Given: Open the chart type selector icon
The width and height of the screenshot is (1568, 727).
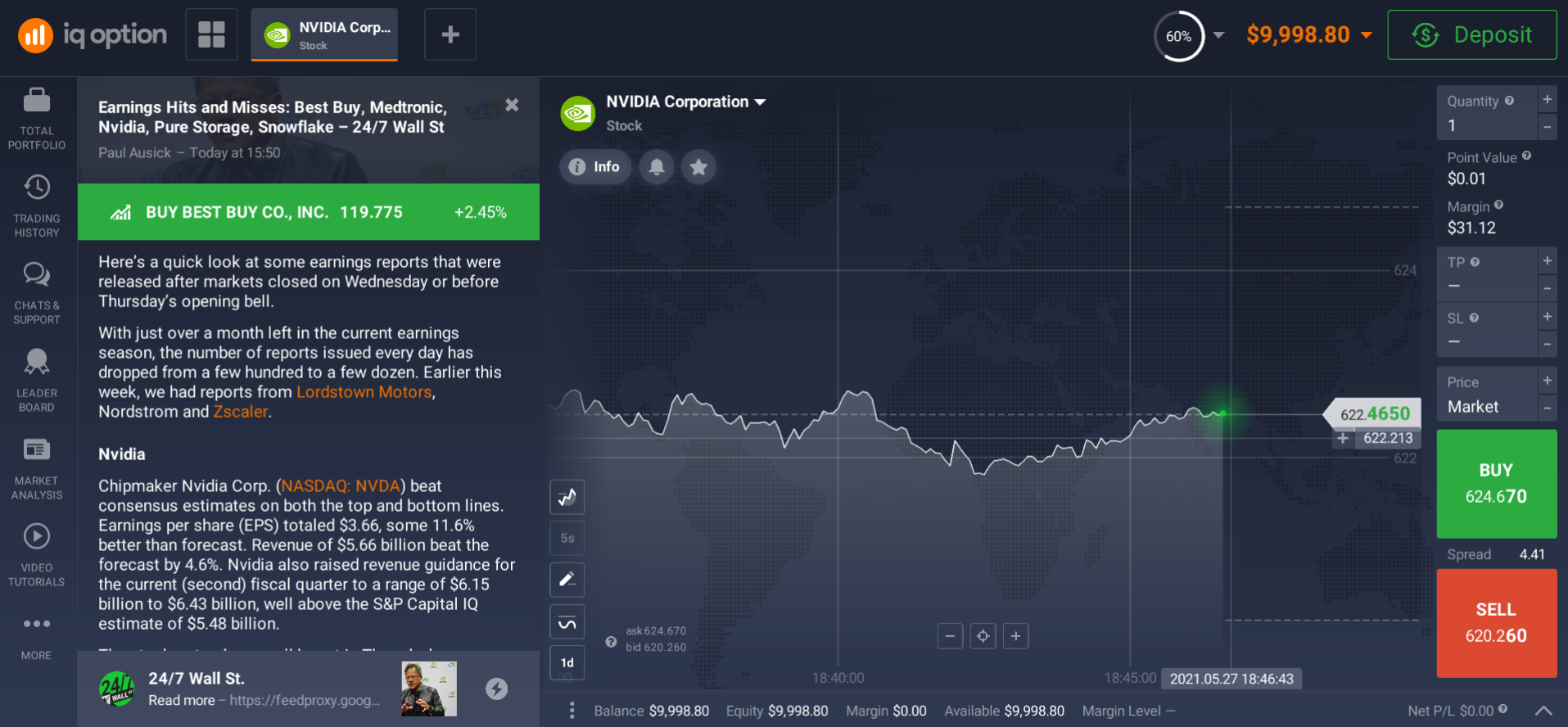Looking at the screenshot, I should (567, 497).
